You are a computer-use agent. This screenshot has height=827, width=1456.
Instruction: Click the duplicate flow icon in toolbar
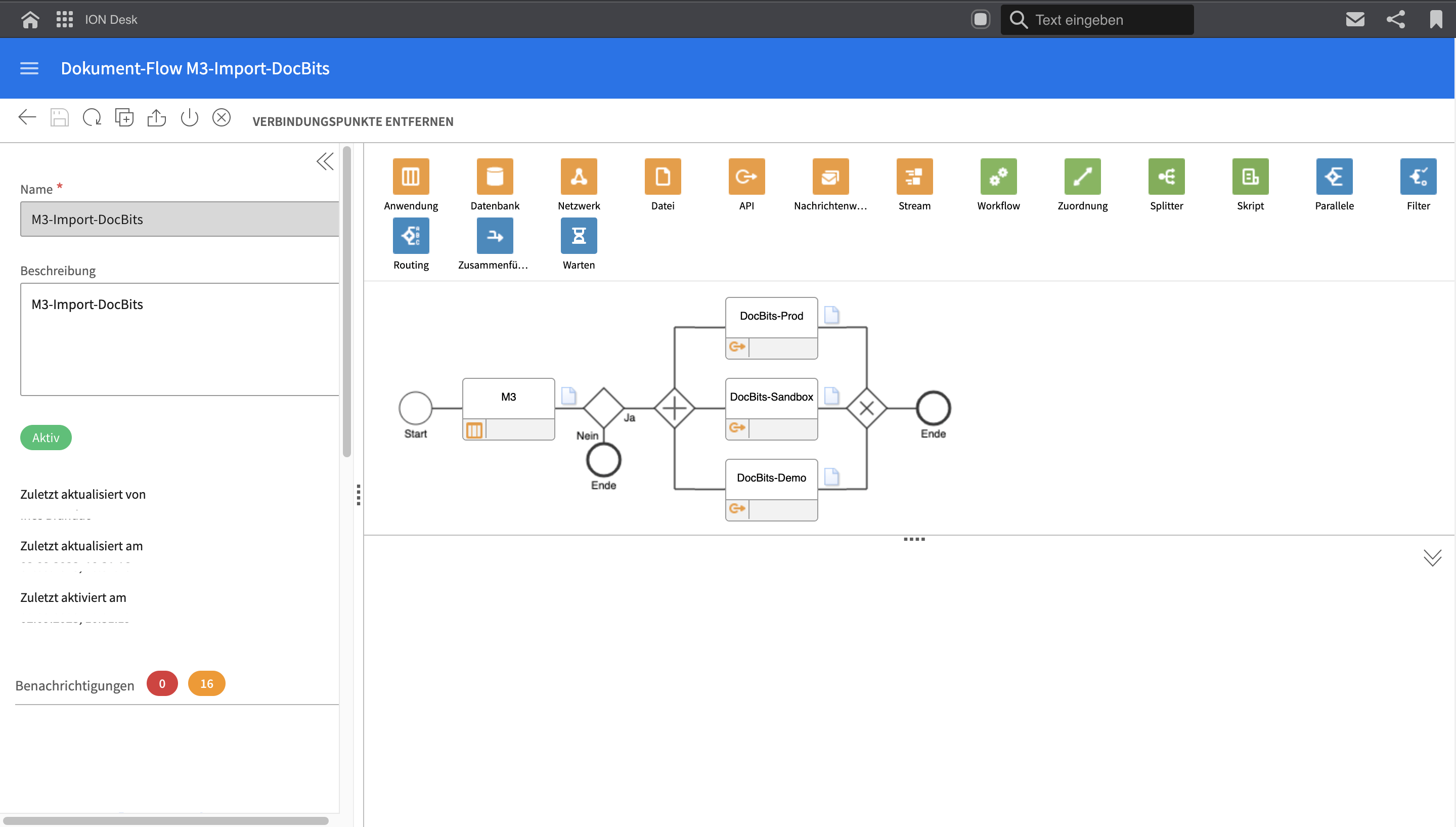coord(124,118)
